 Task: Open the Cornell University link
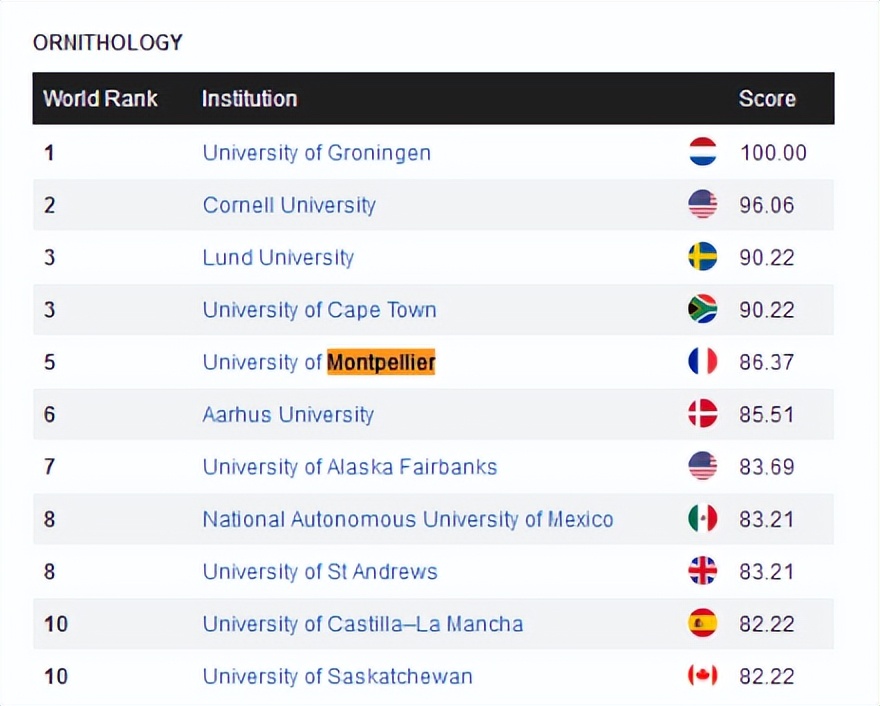[x=289, y=205]
